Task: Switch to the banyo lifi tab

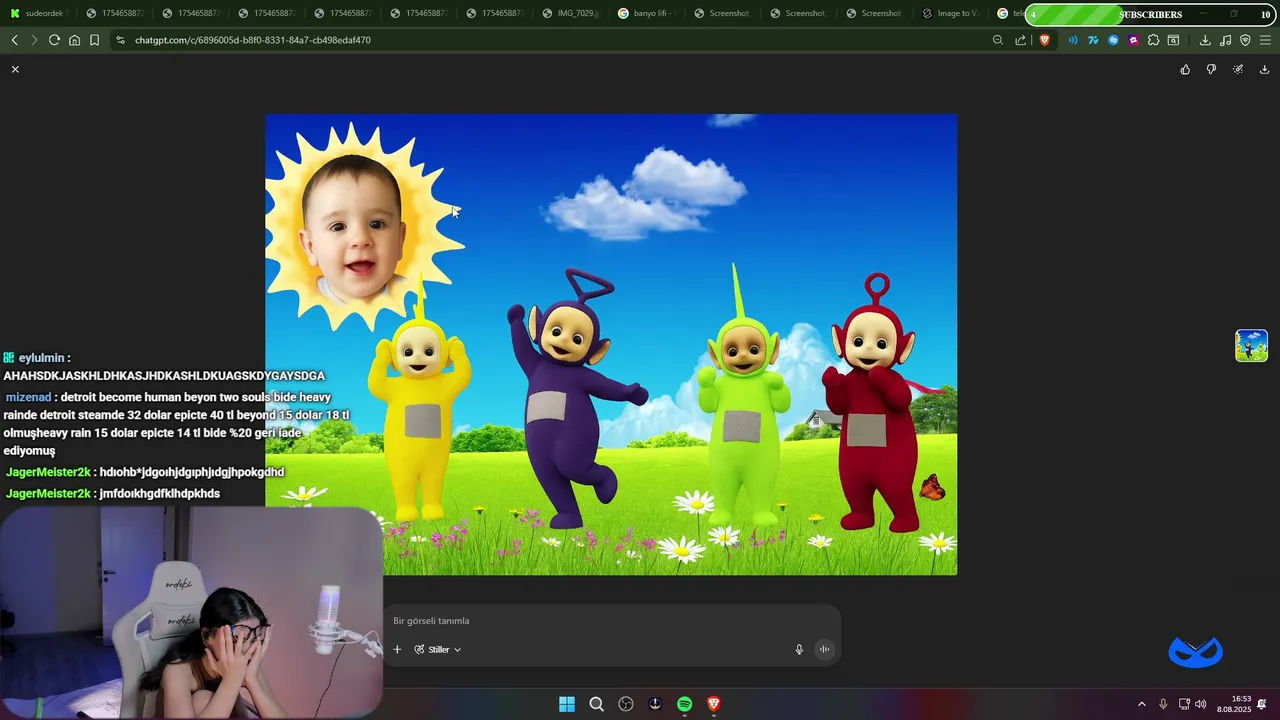Action: click(647, 13)
